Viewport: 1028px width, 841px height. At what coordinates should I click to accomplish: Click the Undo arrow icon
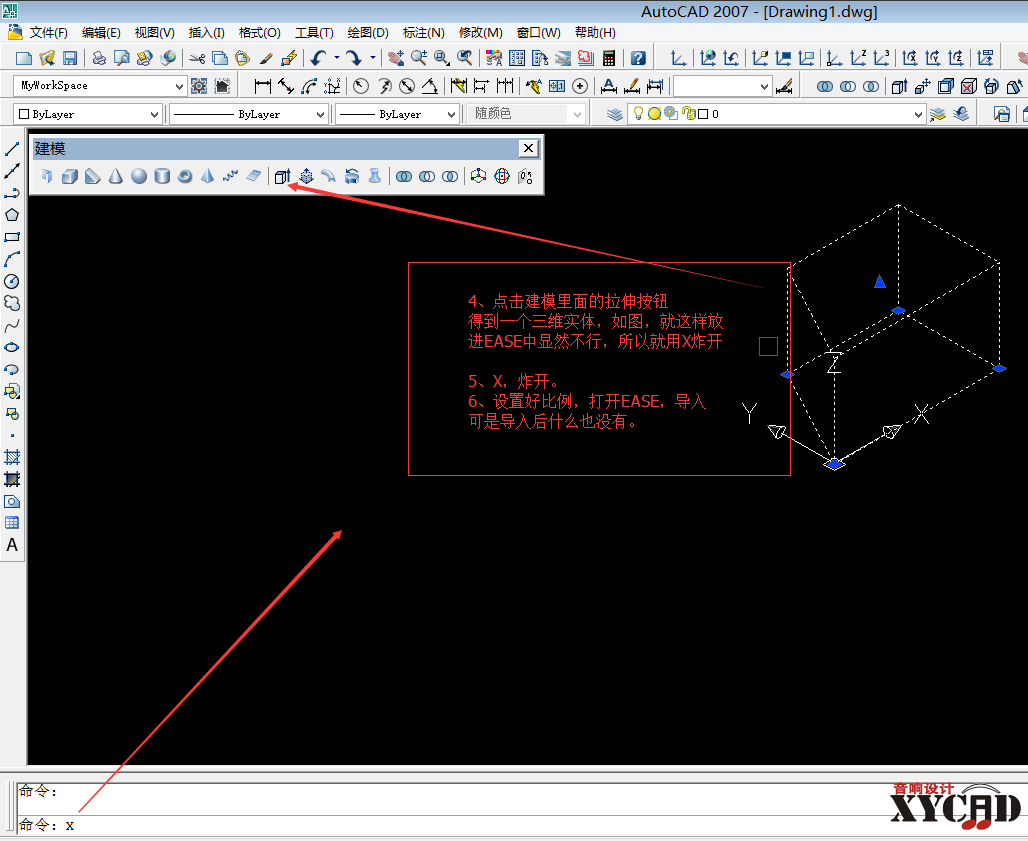click(x=319, y=58)
